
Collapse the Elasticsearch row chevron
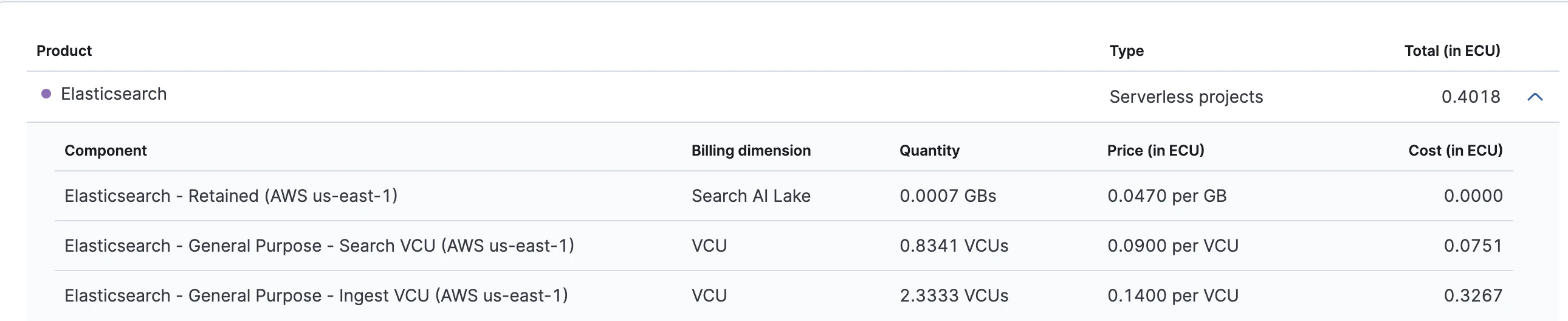click(1535, 97)
